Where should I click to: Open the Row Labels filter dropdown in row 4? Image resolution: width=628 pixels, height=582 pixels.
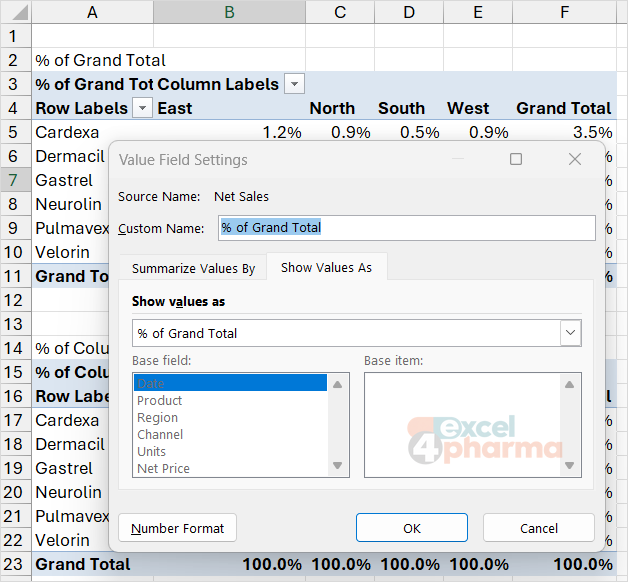[142, 108]
